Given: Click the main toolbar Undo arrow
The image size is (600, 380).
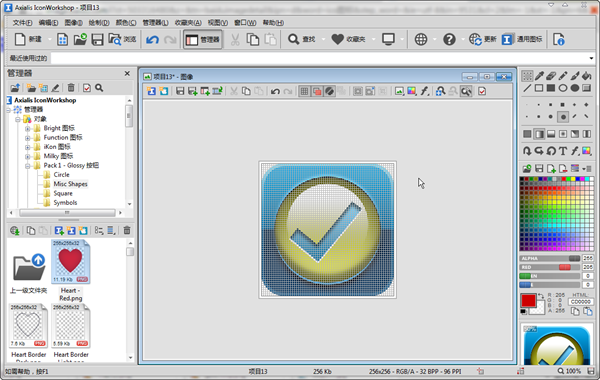Looking at the screenshot, I should pyautogui.click(x=152, y=39).
